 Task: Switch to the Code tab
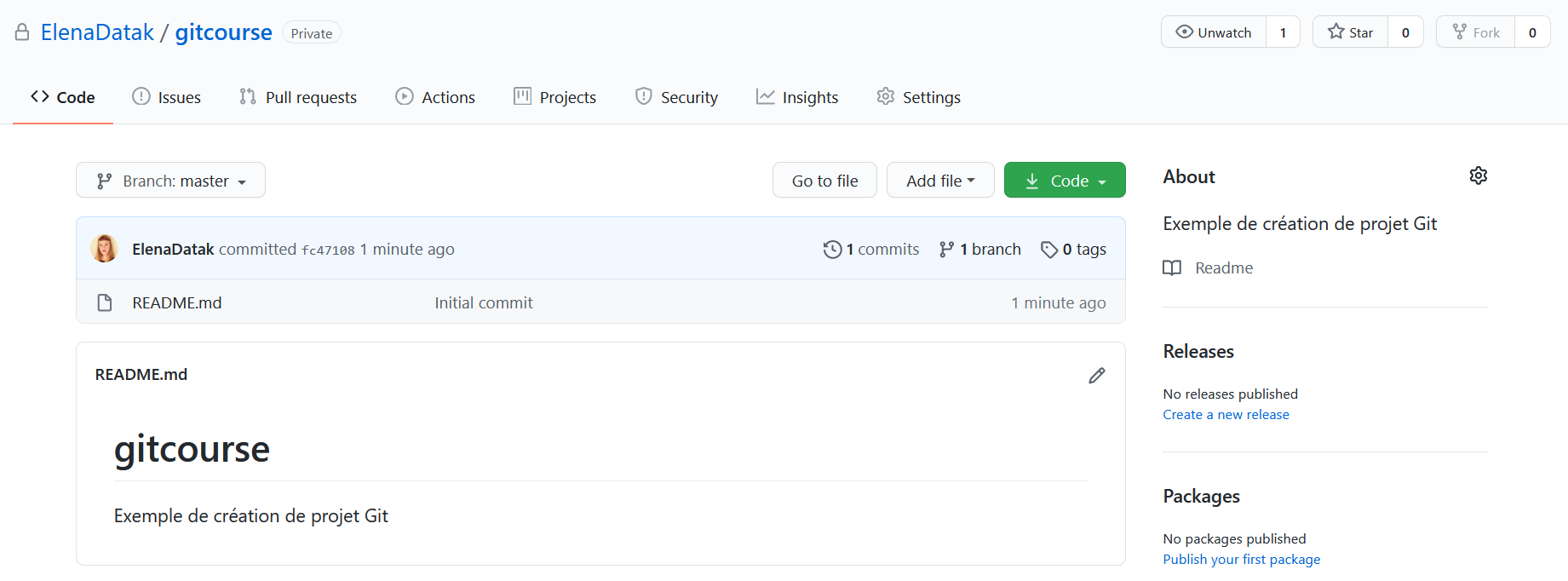click(63, 97)
